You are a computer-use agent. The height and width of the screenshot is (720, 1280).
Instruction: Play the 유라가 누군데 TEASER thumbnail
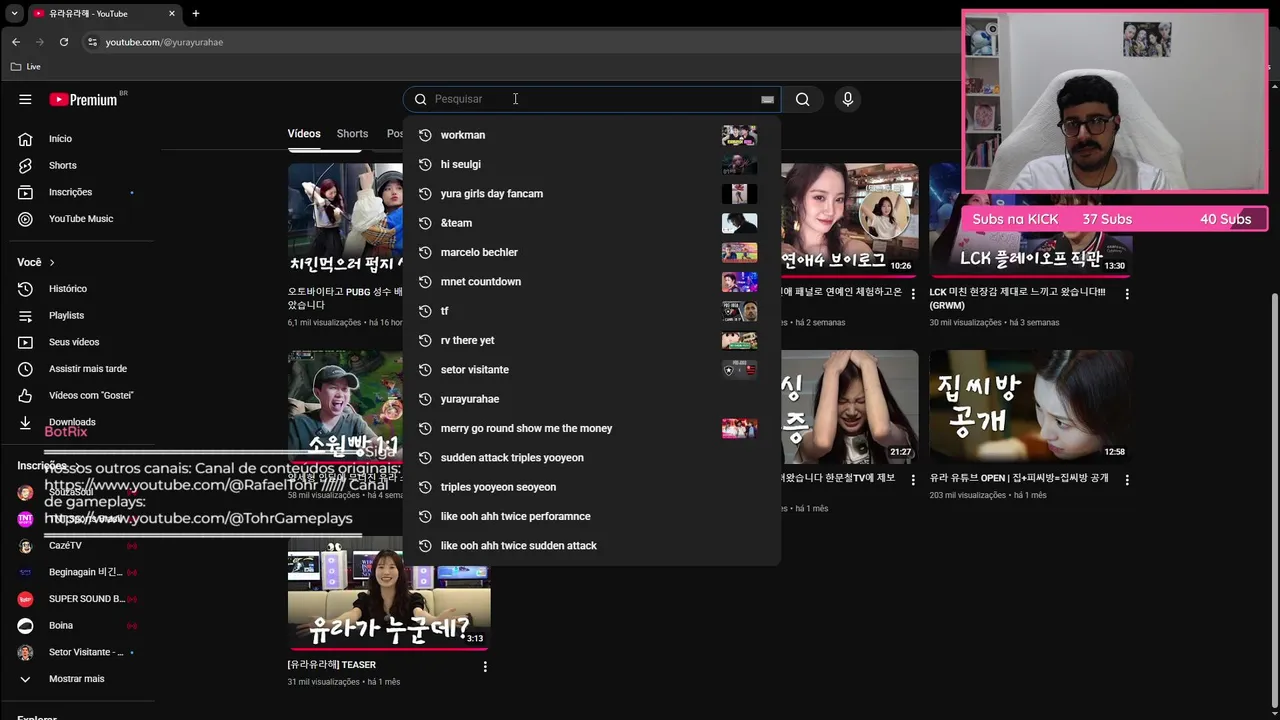[x=389, y=593]
